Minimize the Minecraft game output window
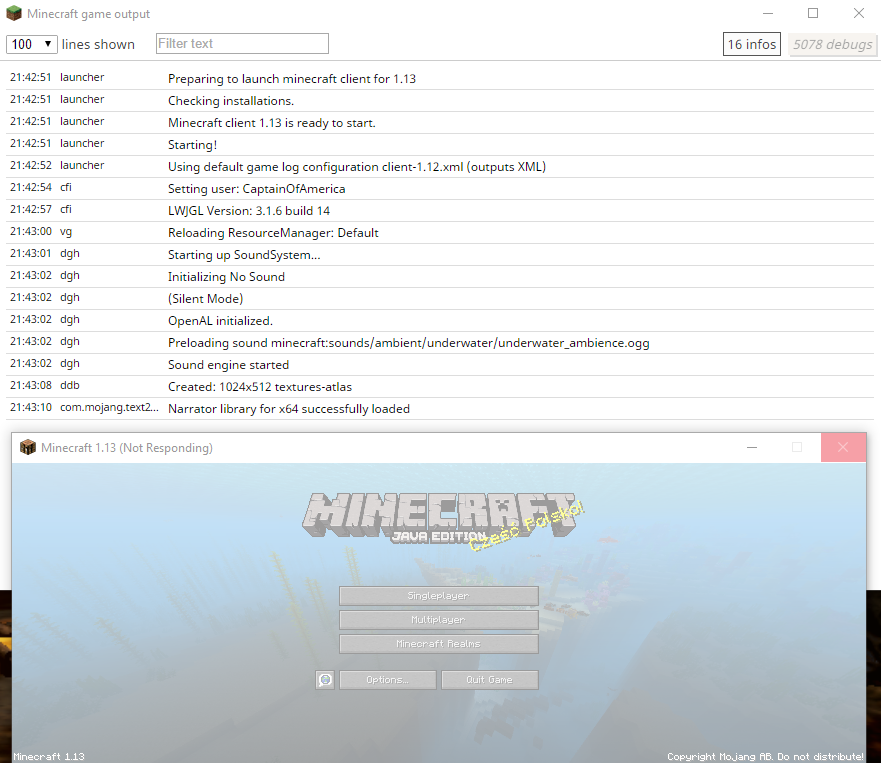This screenshot has width=881, height=763. point(768,13)
